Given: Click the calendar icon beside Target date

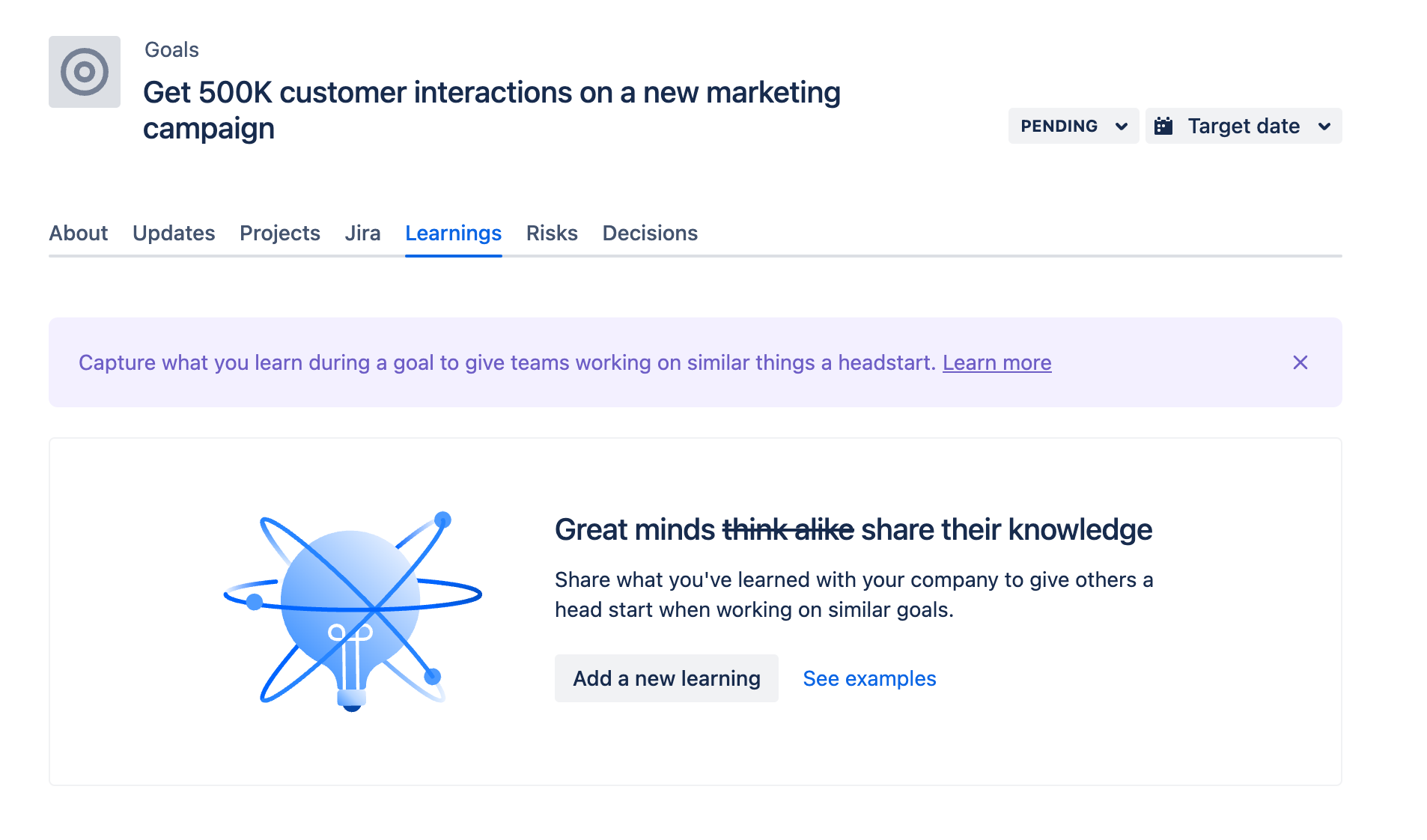Looking at the screenshot, I should (x=1163, y=126).
